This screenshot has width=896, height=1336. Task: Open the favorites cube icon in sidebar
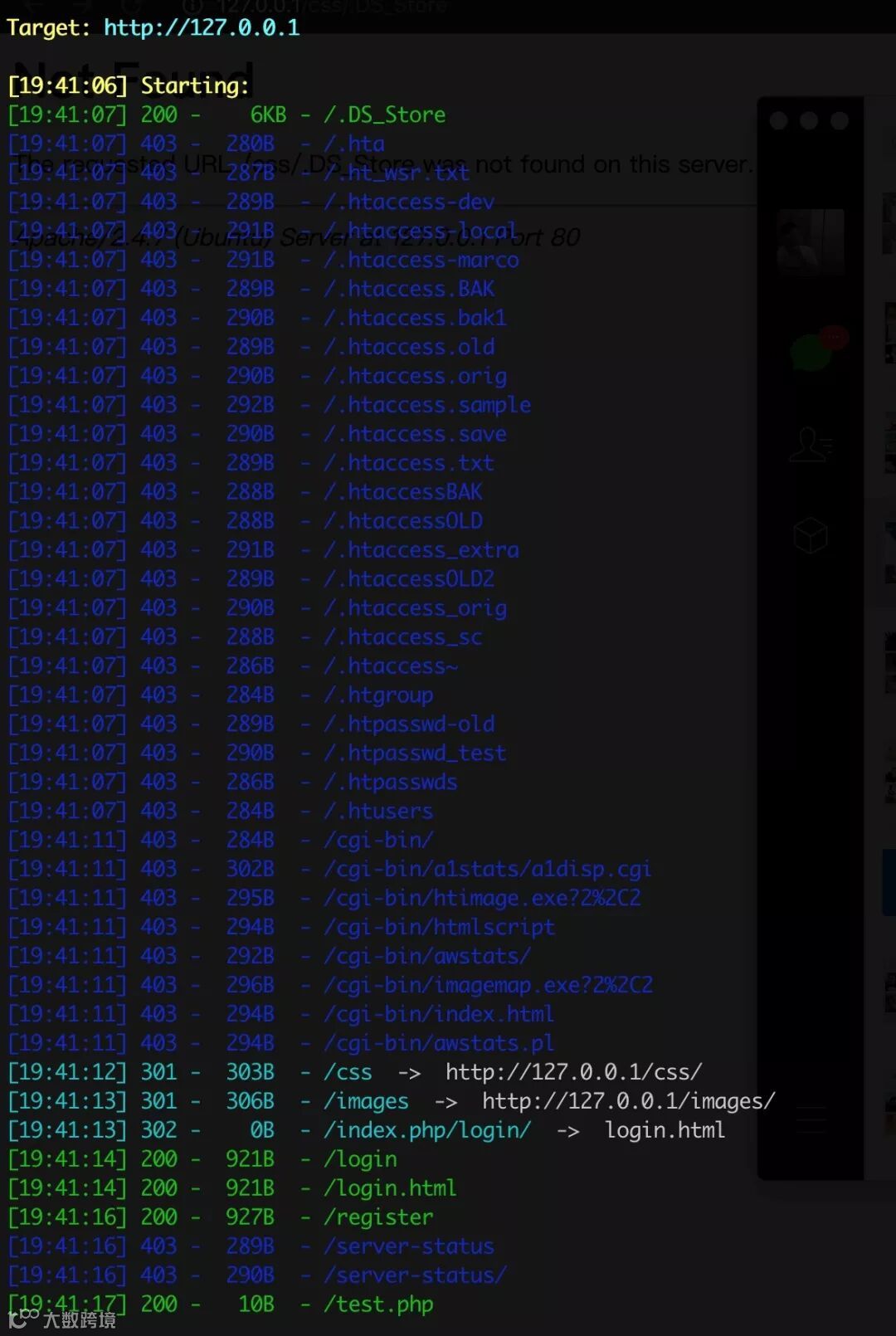(x=811, y=535)
